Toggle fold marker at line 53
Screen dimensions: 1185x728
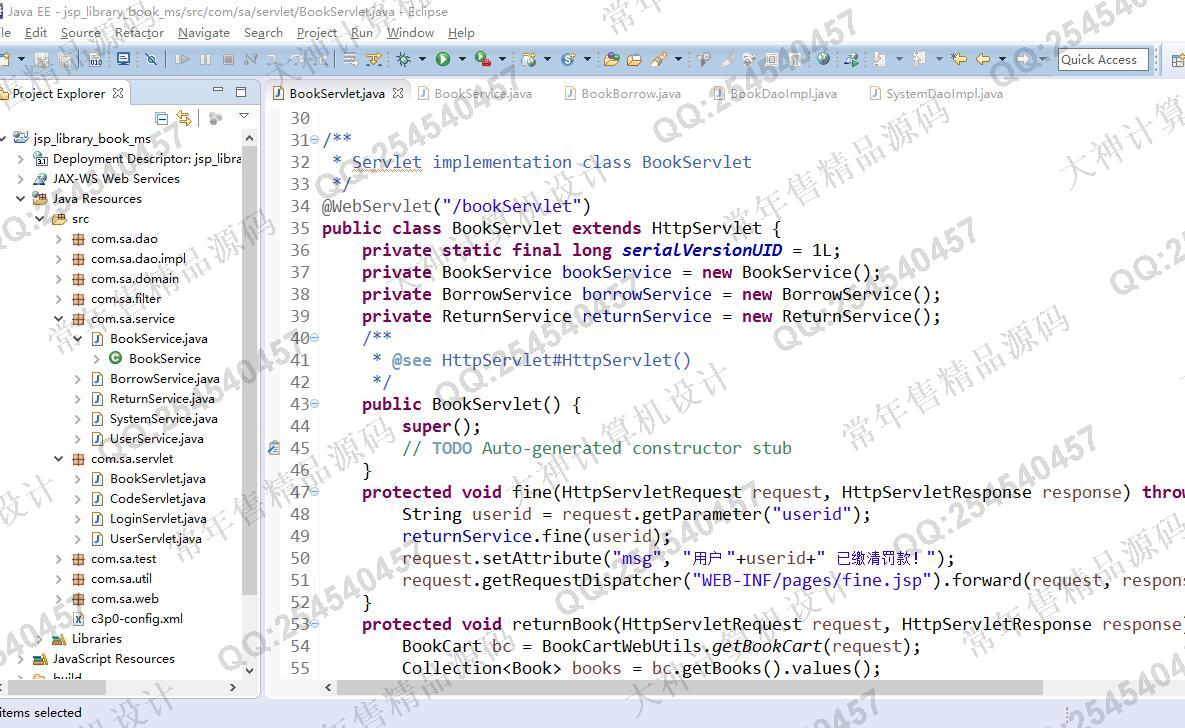click(314, 624)
